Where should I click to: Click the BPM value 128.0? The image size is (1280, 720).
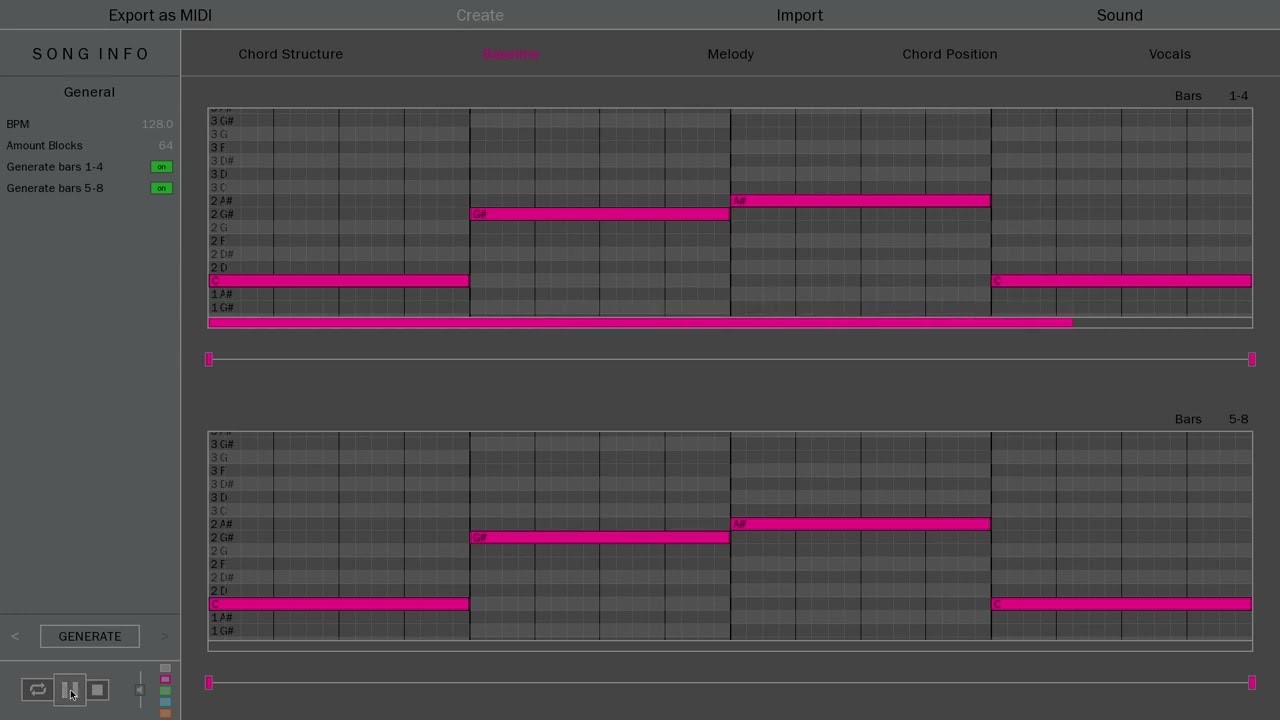pos(157,124)
